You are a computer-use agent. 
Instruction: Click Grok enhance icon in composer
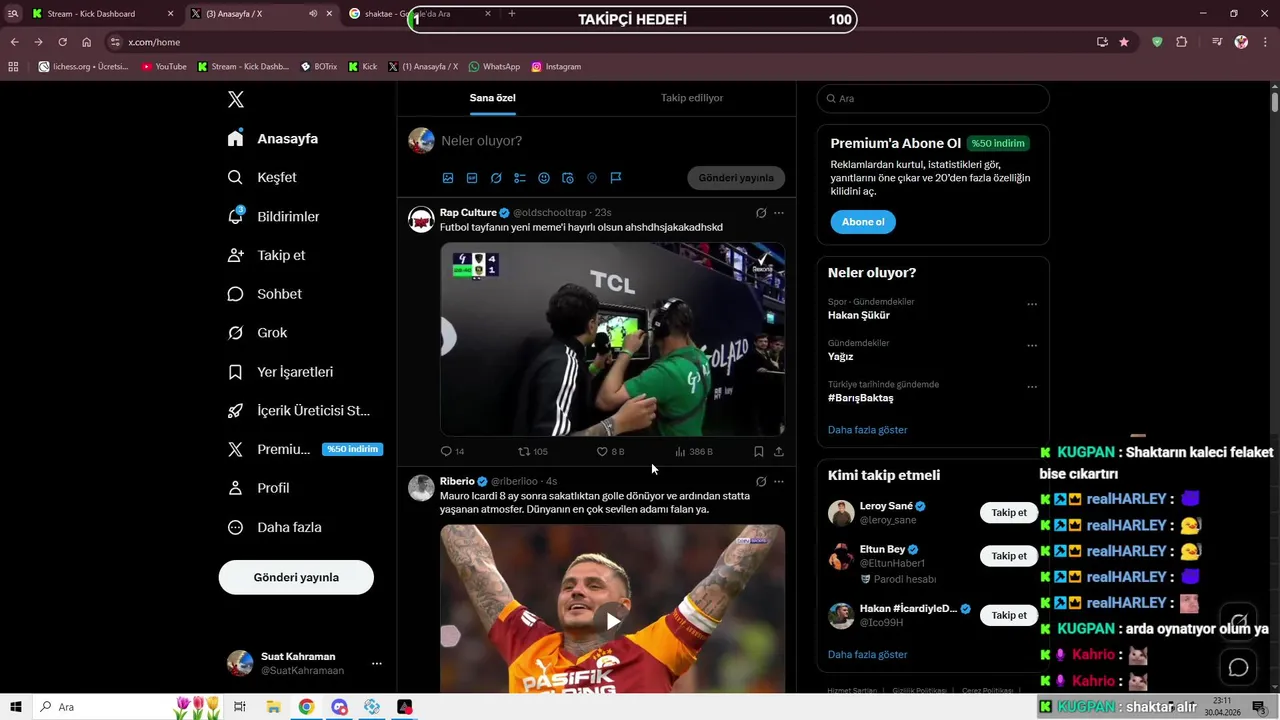(x=496, y=178)
